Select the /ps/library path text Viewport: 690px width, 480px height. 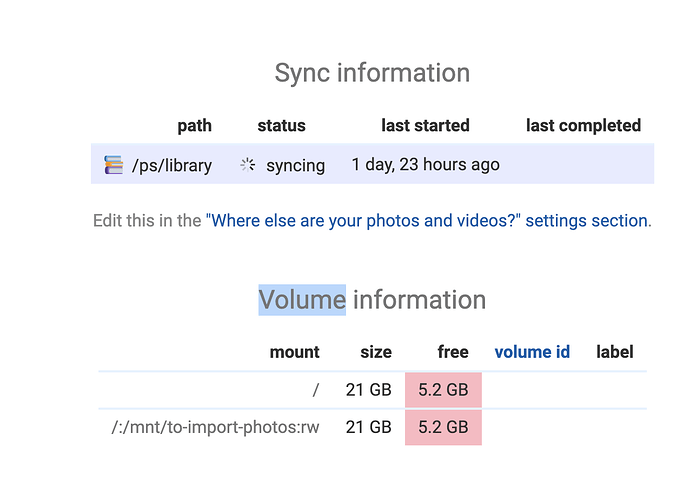[172, 165]
